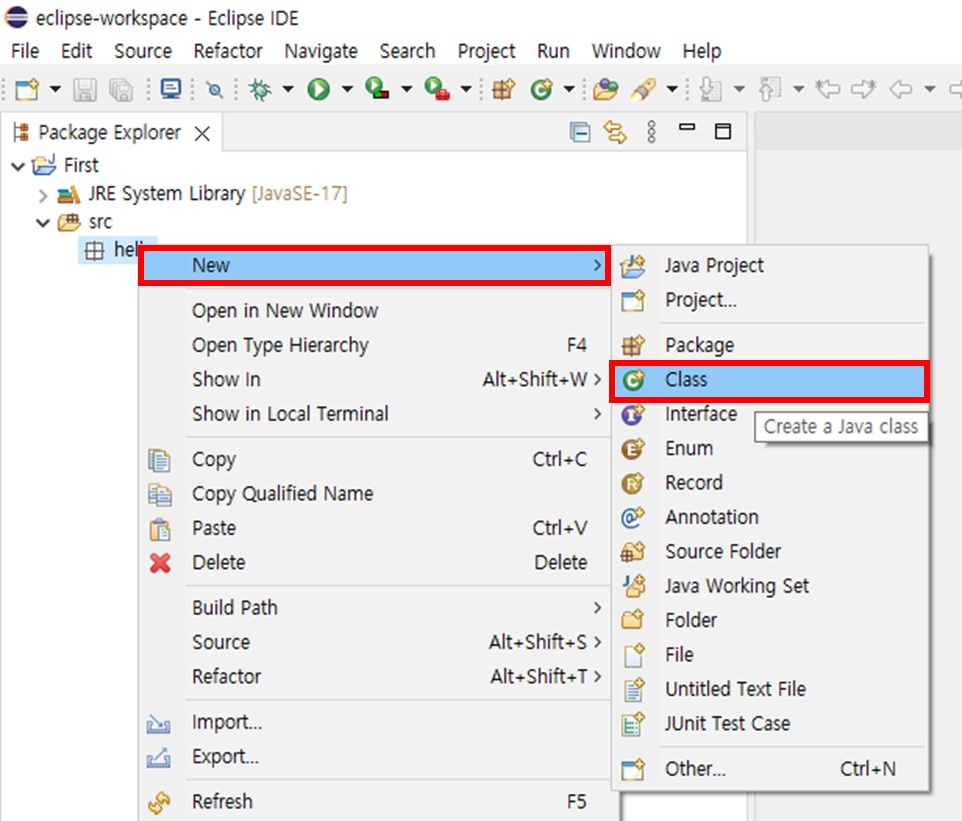Select Copy Qualified Name entry

pos(374,494)
